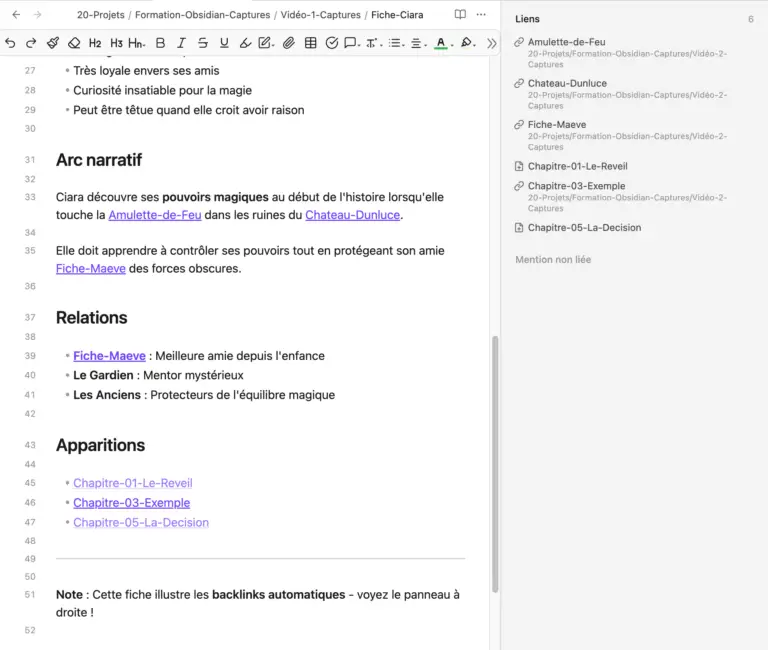The width and height of the screenshot is (768, 650).
Task: Toggle the checkbox task icon in toolbar
Action: [x=332, y=43]
